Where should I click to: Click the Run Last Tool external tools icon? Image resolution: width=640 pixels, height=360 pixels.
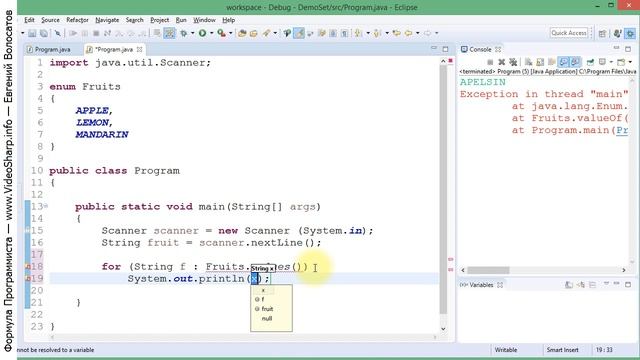tap(221, 33)
